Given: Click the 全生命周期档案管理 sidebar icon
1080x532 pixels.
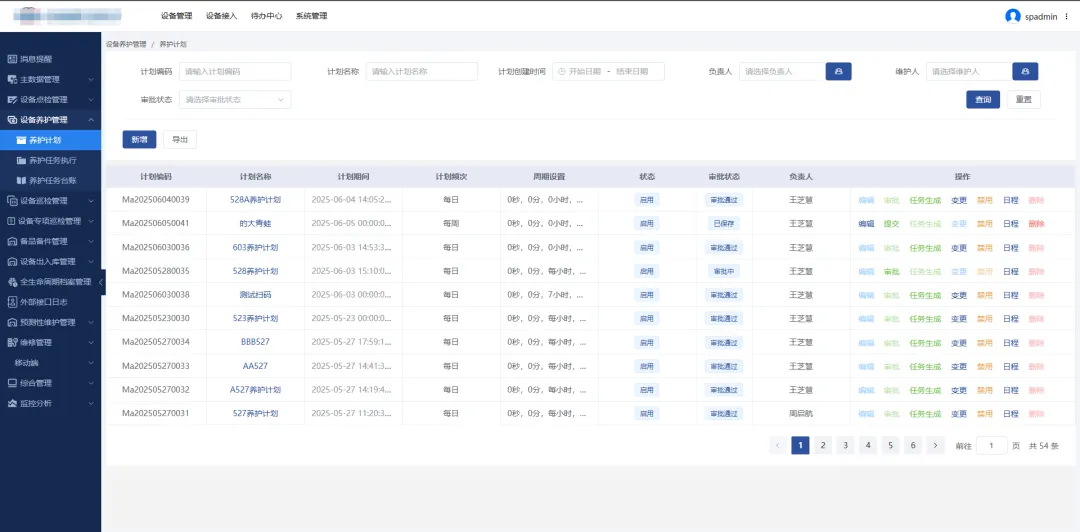Looking at the screenshot, I should [12, 282].
